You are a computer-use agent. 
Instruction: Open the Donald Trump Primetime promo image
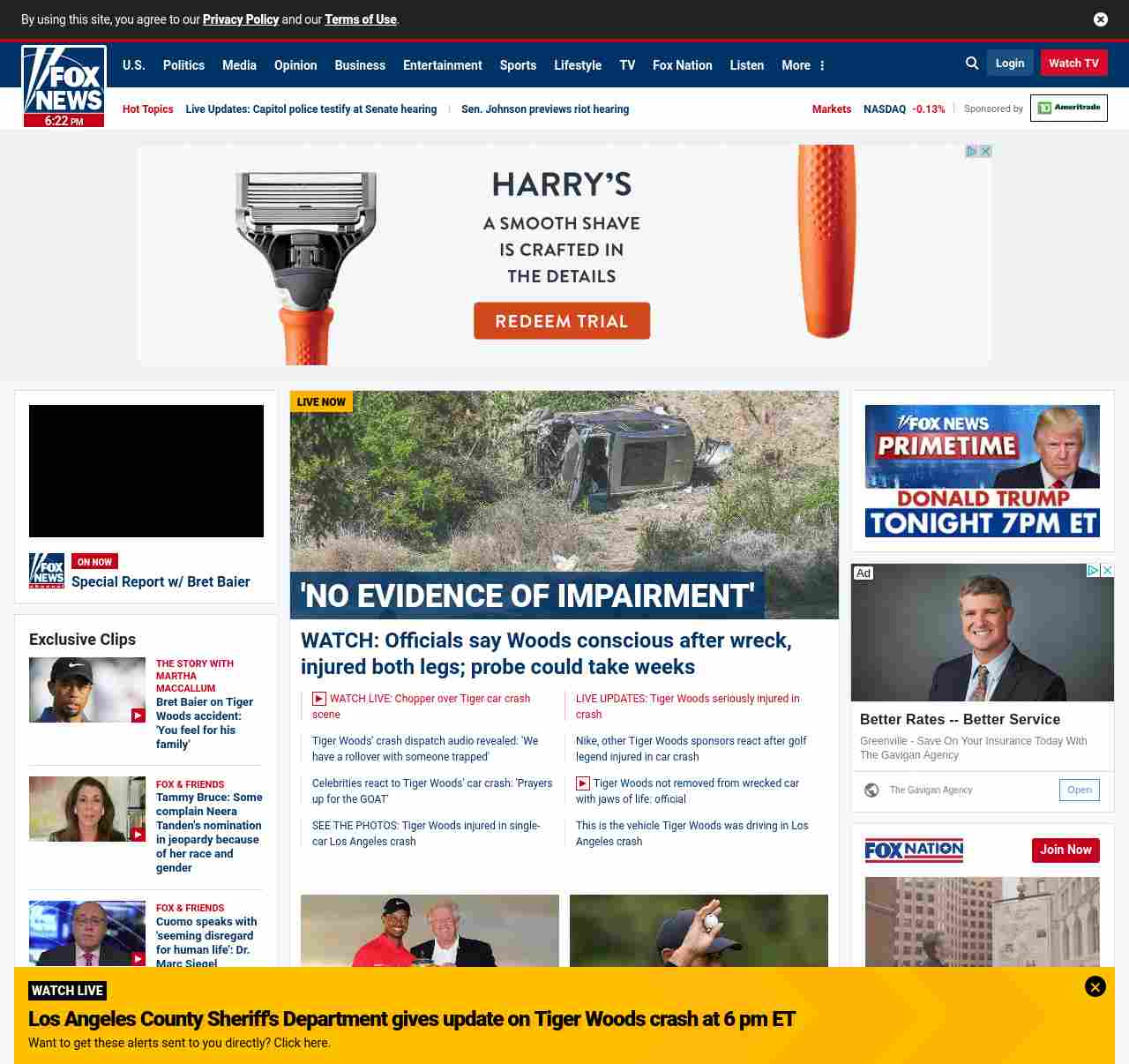pos(983,471)
